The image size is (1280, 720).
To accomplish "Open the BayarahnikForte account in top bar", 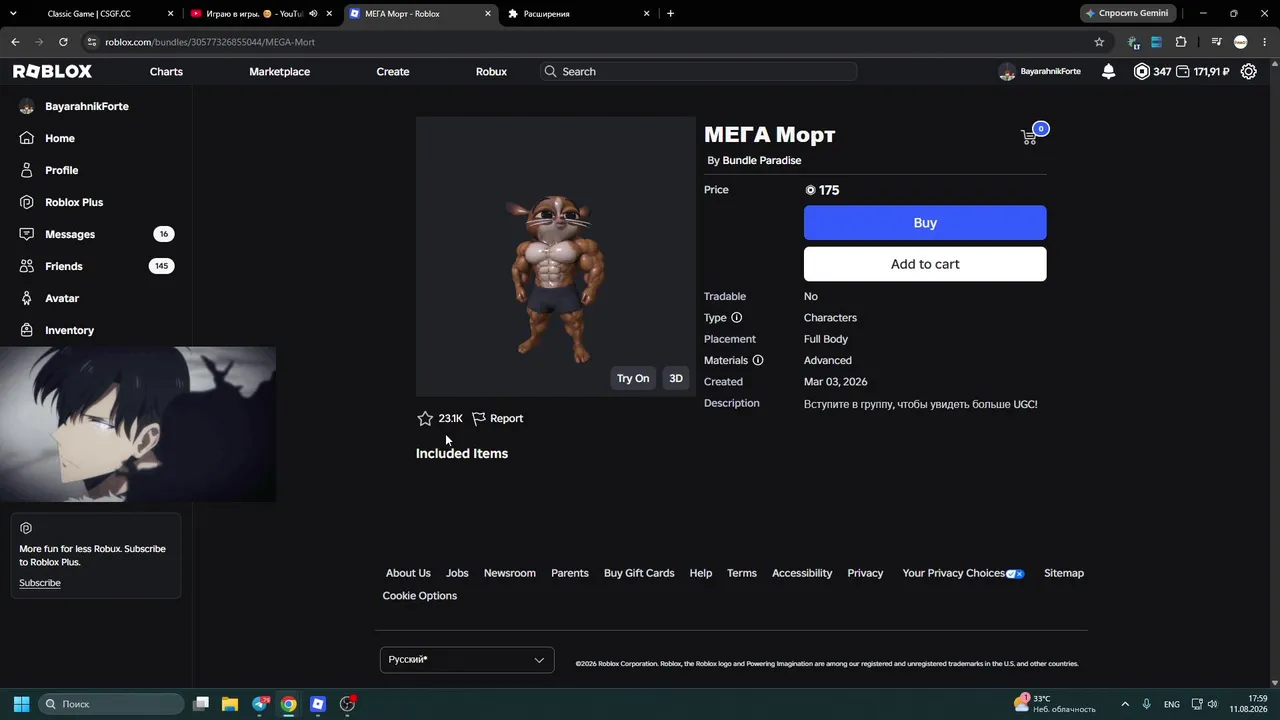I will click(1040, 71).
